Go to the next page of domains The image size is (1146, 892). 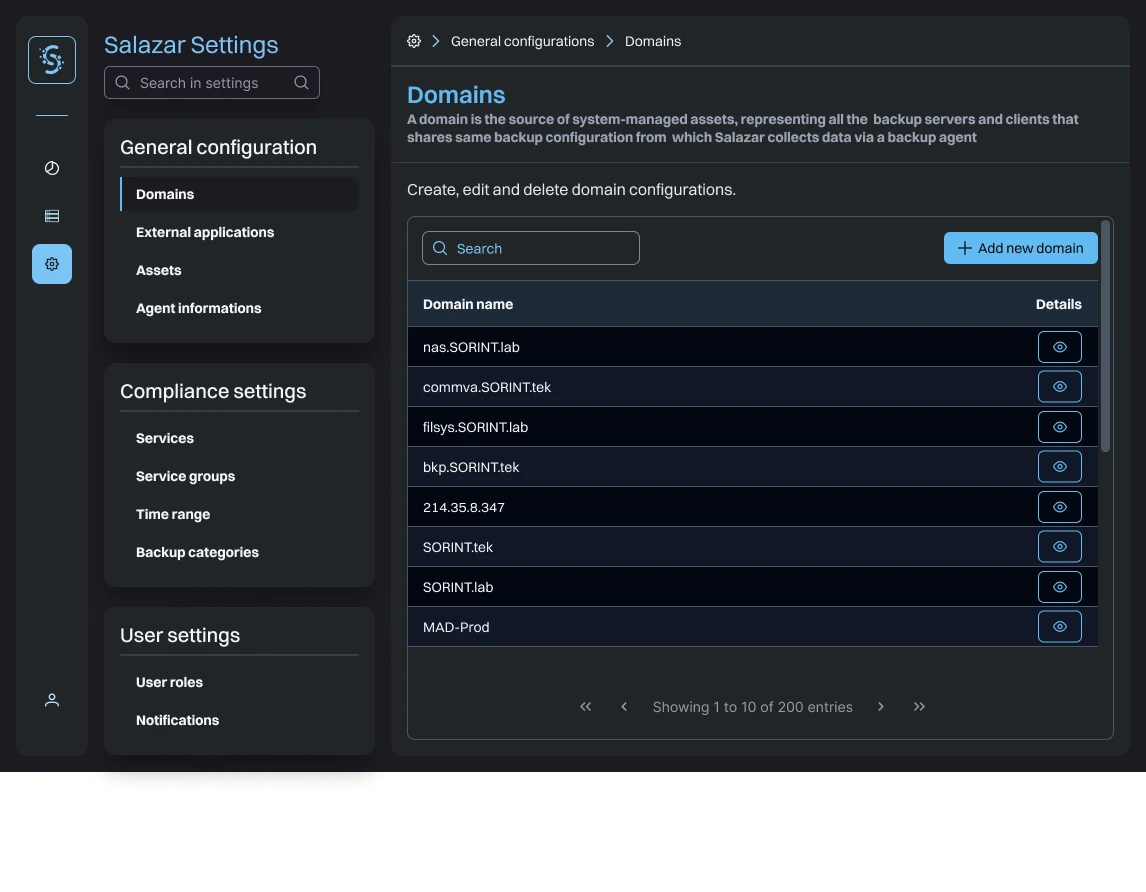(x=881, y=706)
